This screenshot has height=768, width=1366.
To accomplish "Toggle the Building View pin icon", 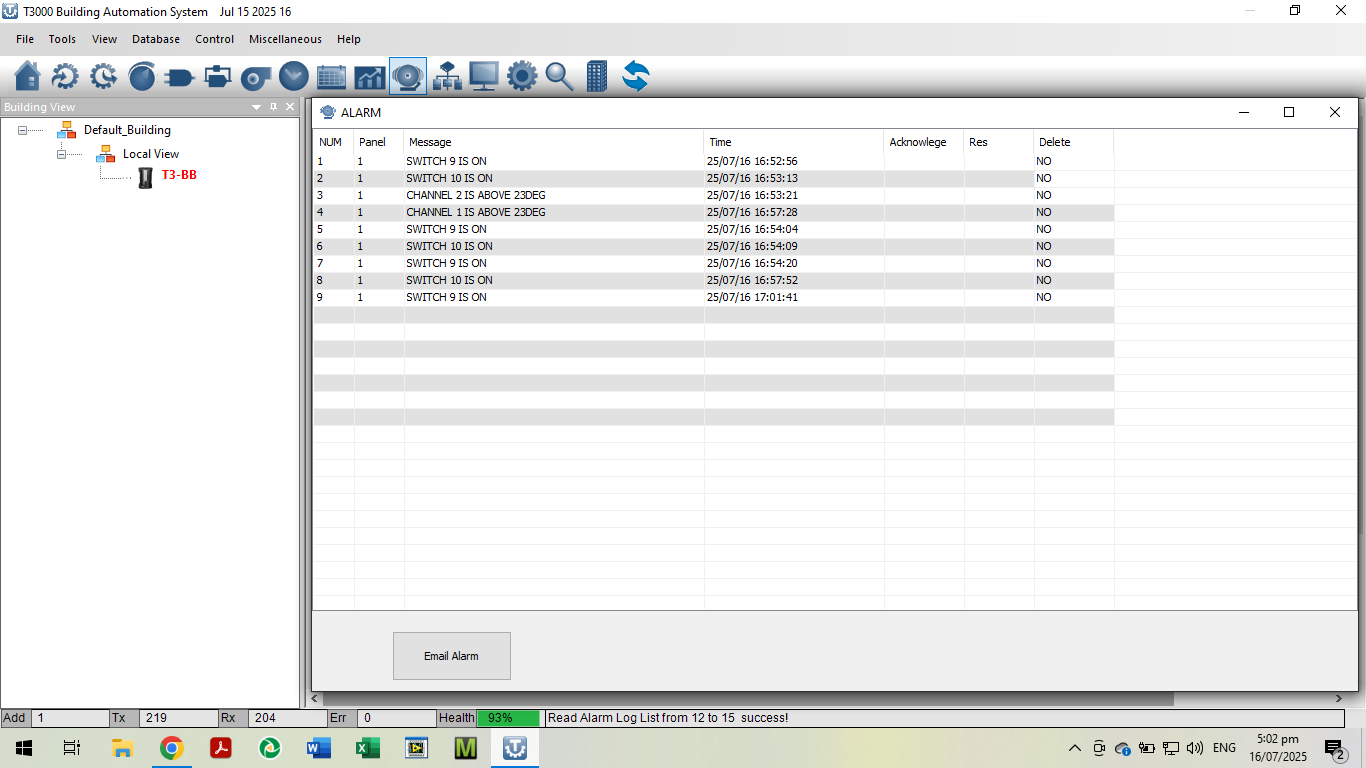I will coord(273,107).
